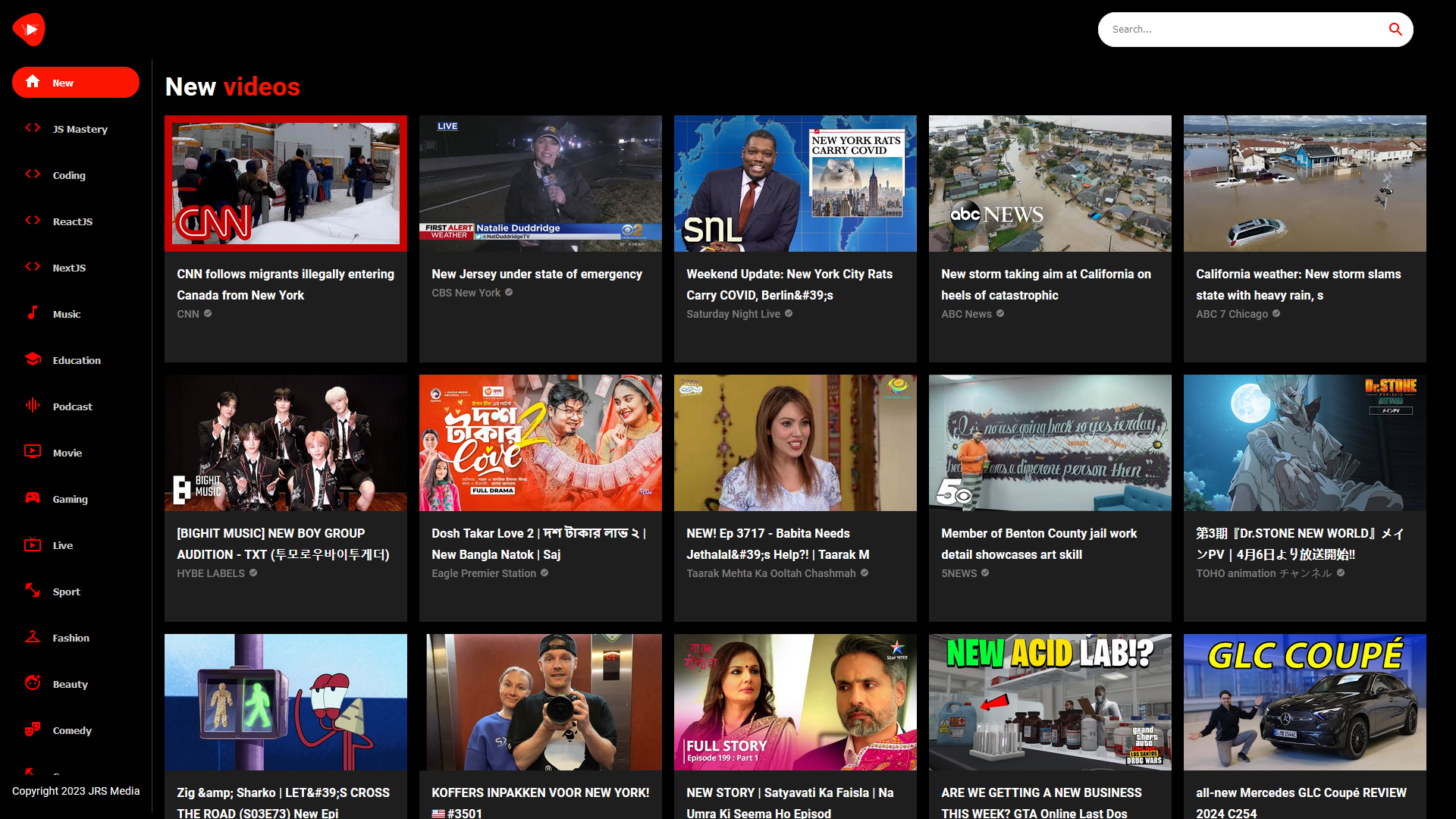
Task: Click the red play logo icon
Action: pos(29,30)
